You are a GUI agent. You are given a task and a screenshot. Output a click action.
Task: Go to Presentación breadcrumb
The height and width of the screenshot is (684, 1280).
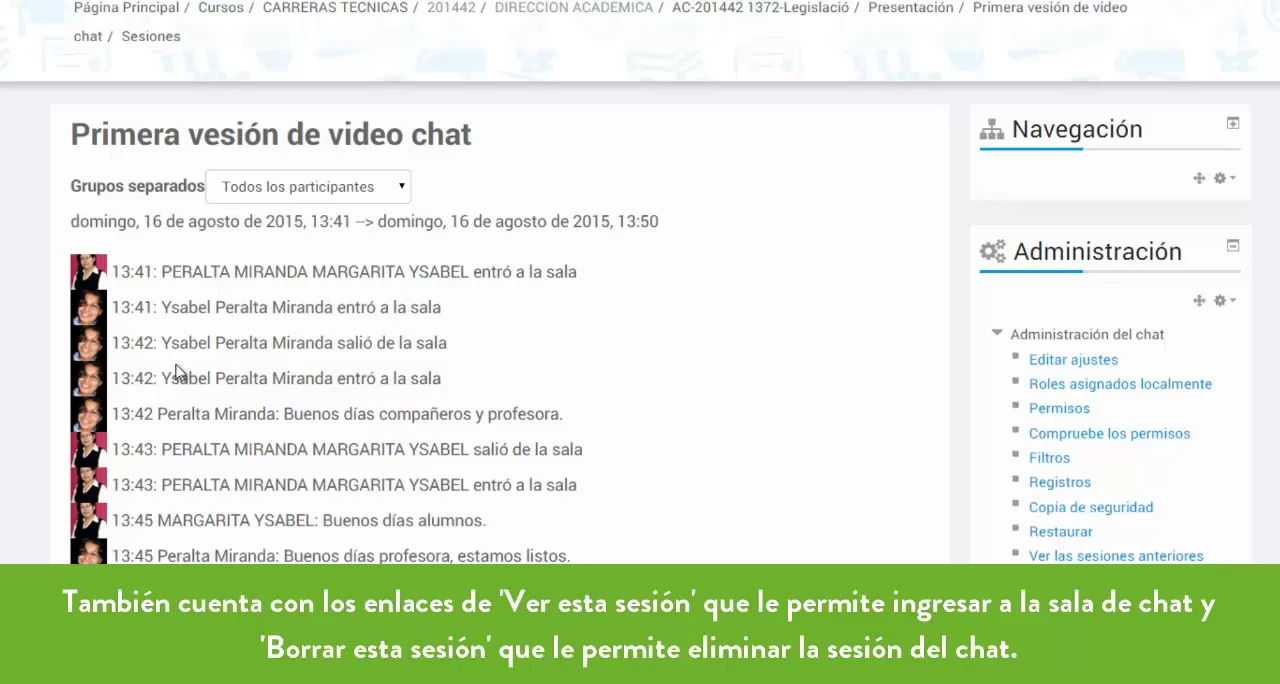pyautogui.click(x=910, y=8)
